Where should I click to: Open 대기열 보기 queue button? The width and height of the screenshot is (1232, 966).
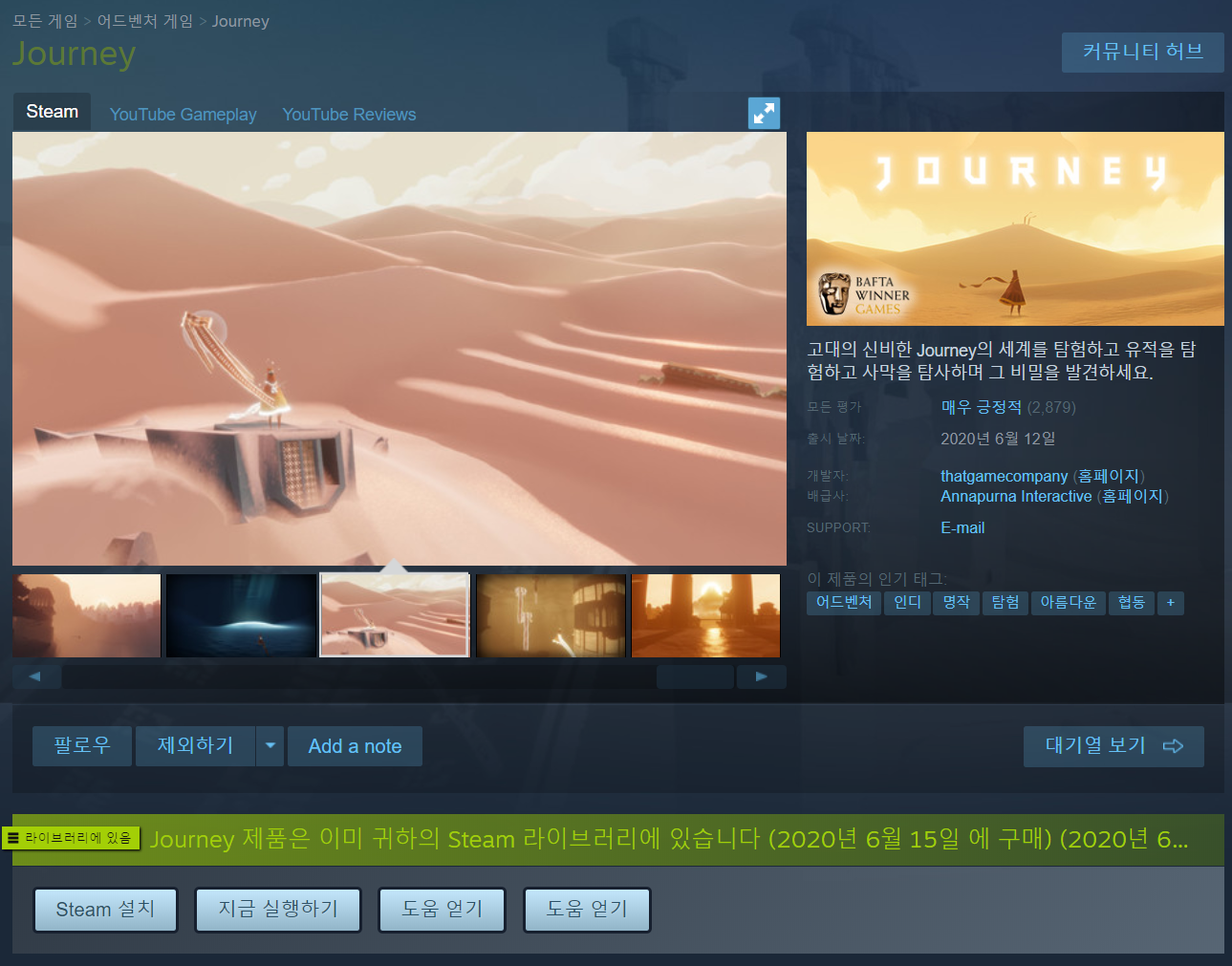[1113, 746]
